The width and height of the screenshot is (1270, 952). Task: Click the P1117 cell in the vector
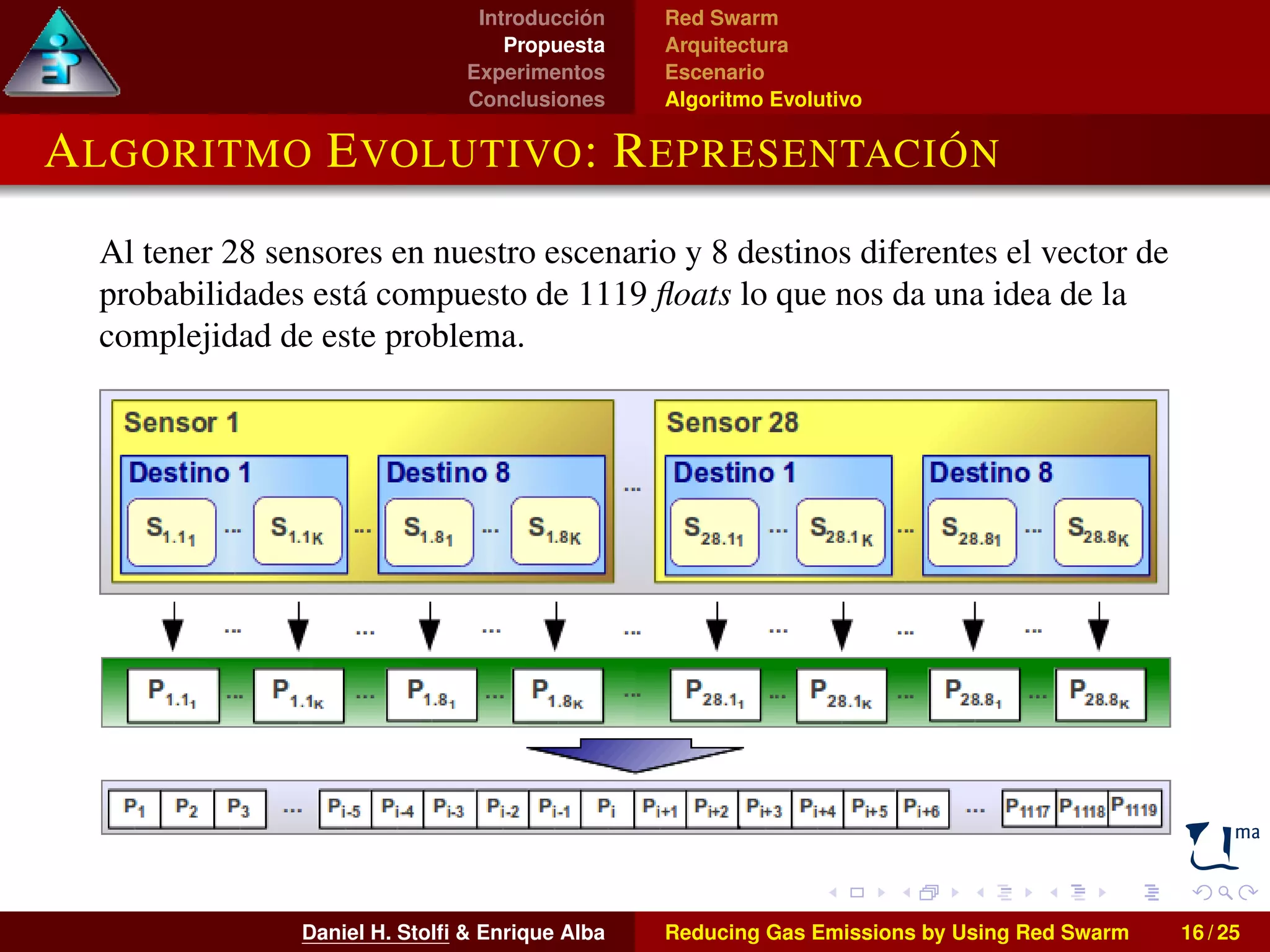pyautogui.click(x=1029, y=808)
